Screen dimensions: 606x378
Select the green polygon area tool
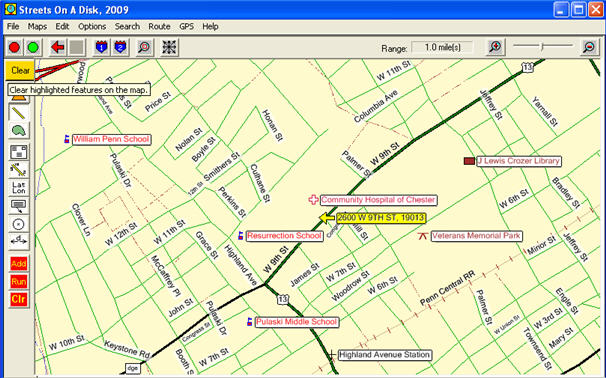[19, 131]
